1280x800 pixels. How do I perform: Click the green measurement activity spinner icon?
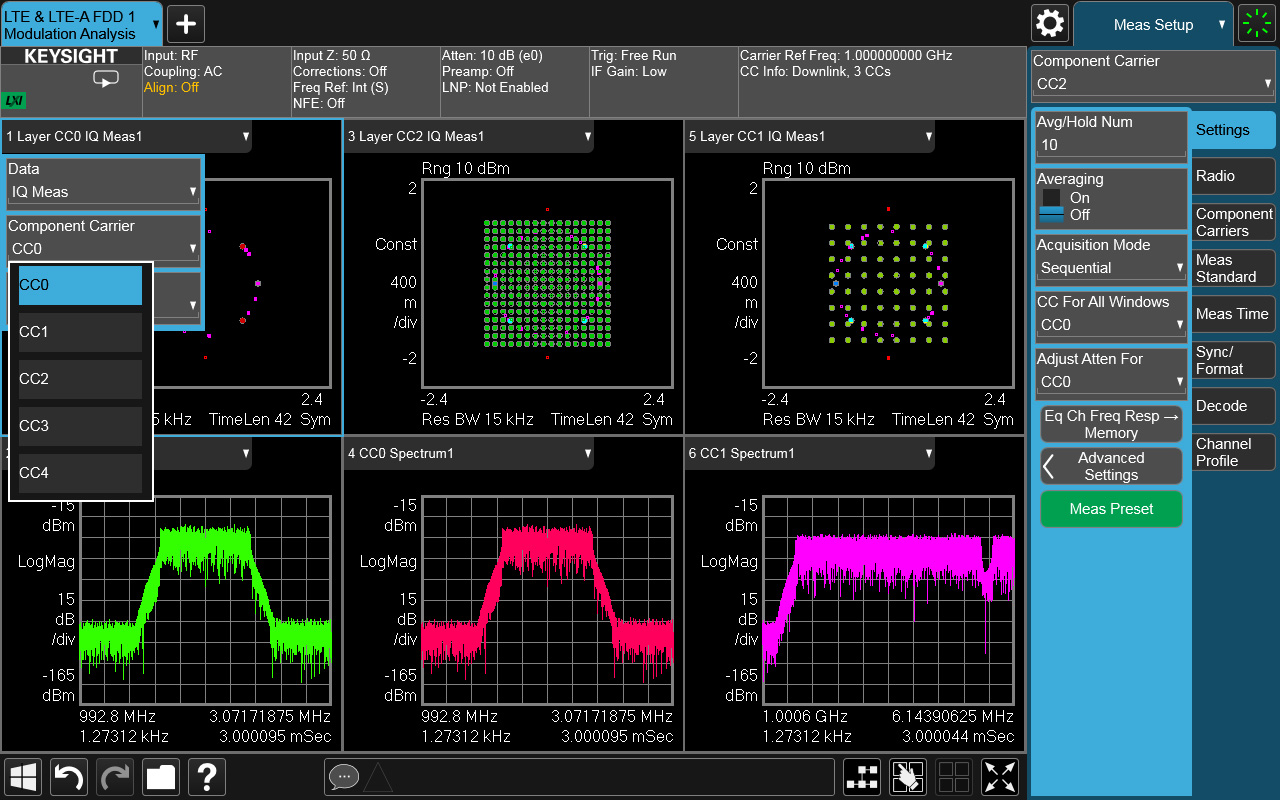pyautogui.click(x=1256, y=23)
